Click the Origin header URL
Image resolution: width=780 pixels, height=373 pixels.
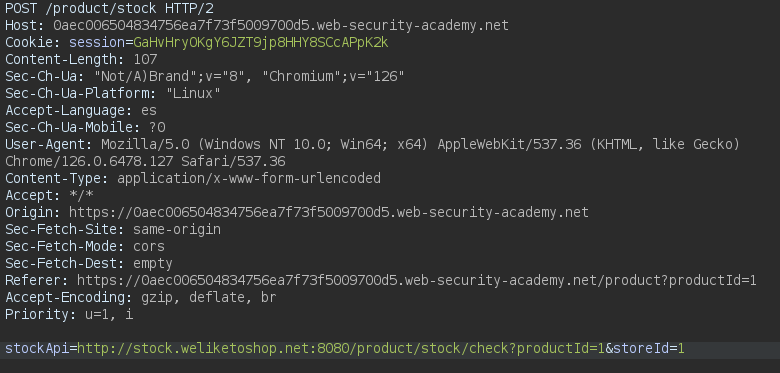coord(328,212)
